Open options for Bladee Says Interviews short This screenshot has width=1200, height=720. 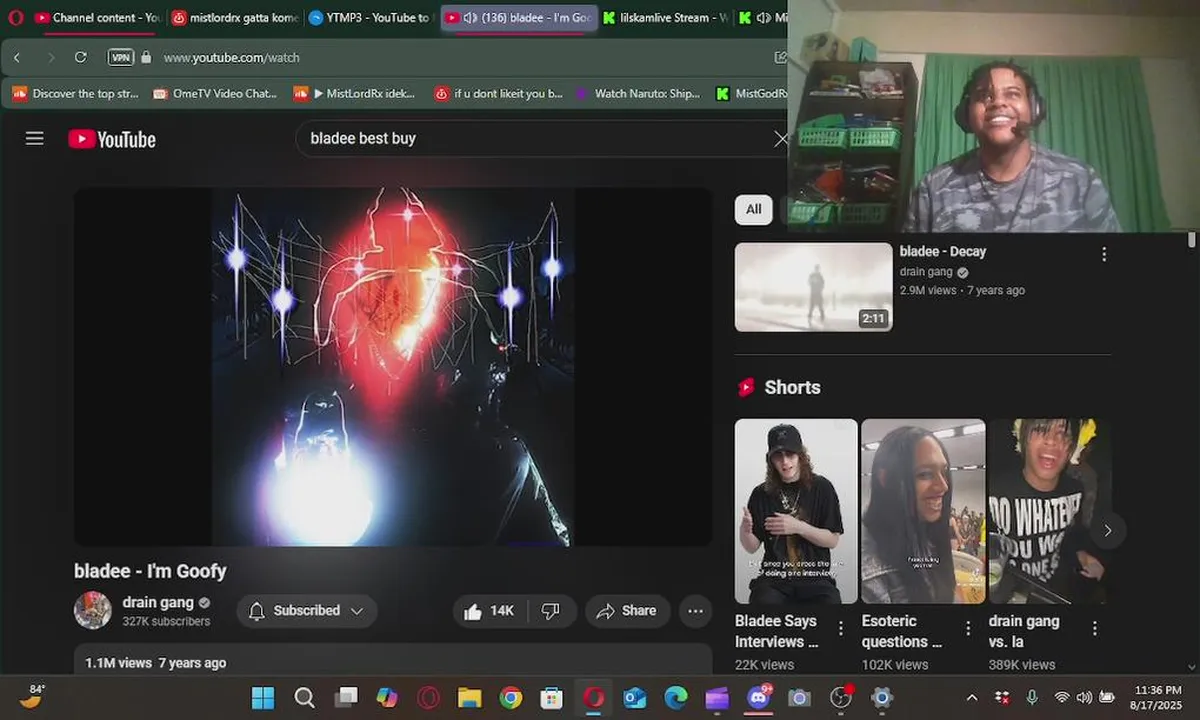click(x=841, y=629)
